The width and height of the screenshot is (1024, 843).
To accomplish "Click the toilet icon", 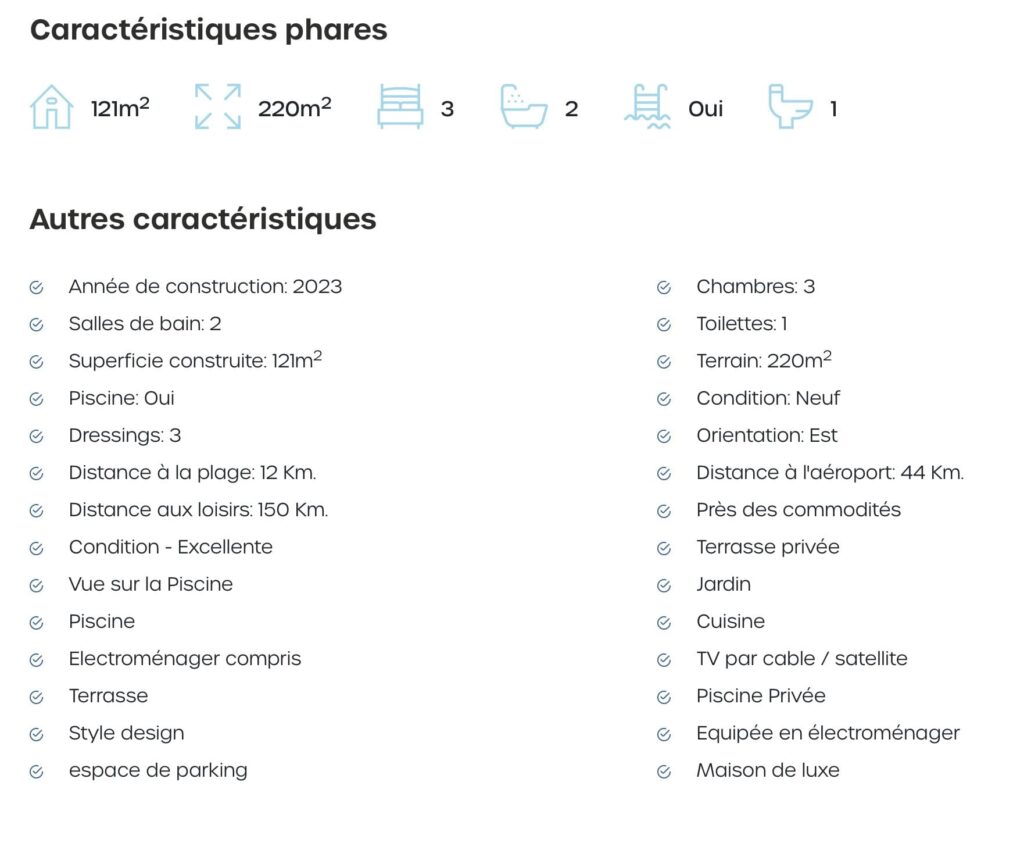I will 790,107.
